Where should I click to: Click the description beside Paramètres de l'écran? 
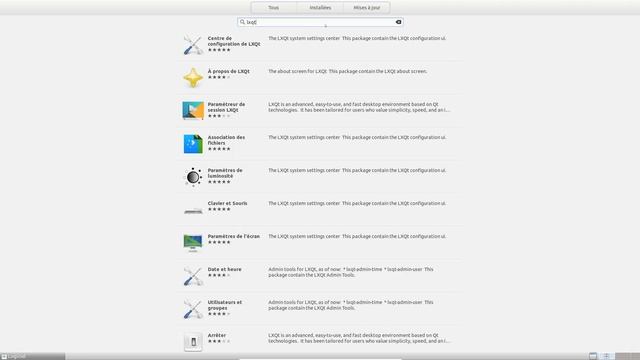pyautogui.click(x=357, y=236)
